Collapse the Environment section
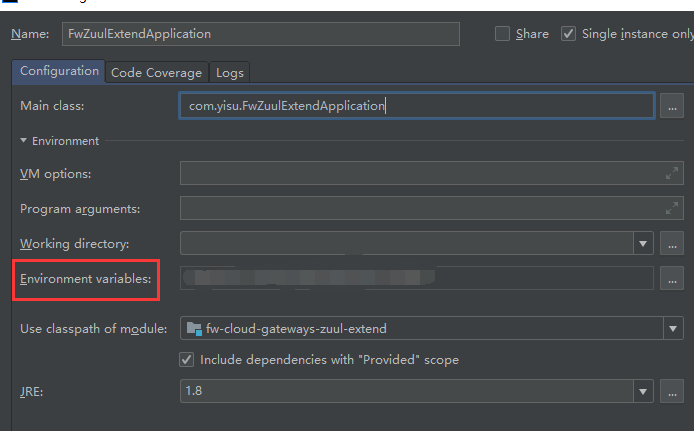This screenshot has height=431, width=694. [x=23, y=141]
